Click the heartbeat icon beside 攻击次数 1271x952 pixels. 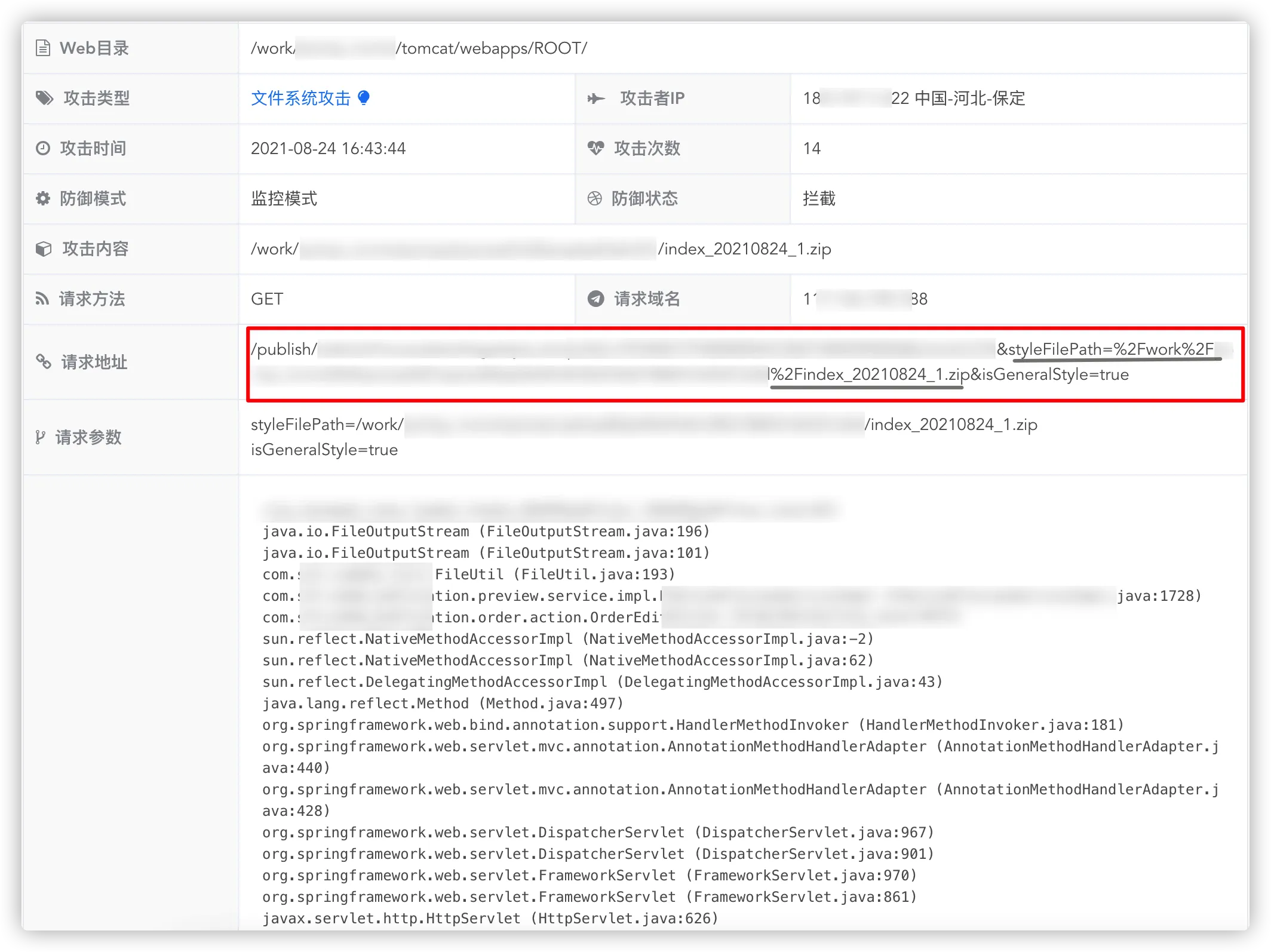pos(595,148)
